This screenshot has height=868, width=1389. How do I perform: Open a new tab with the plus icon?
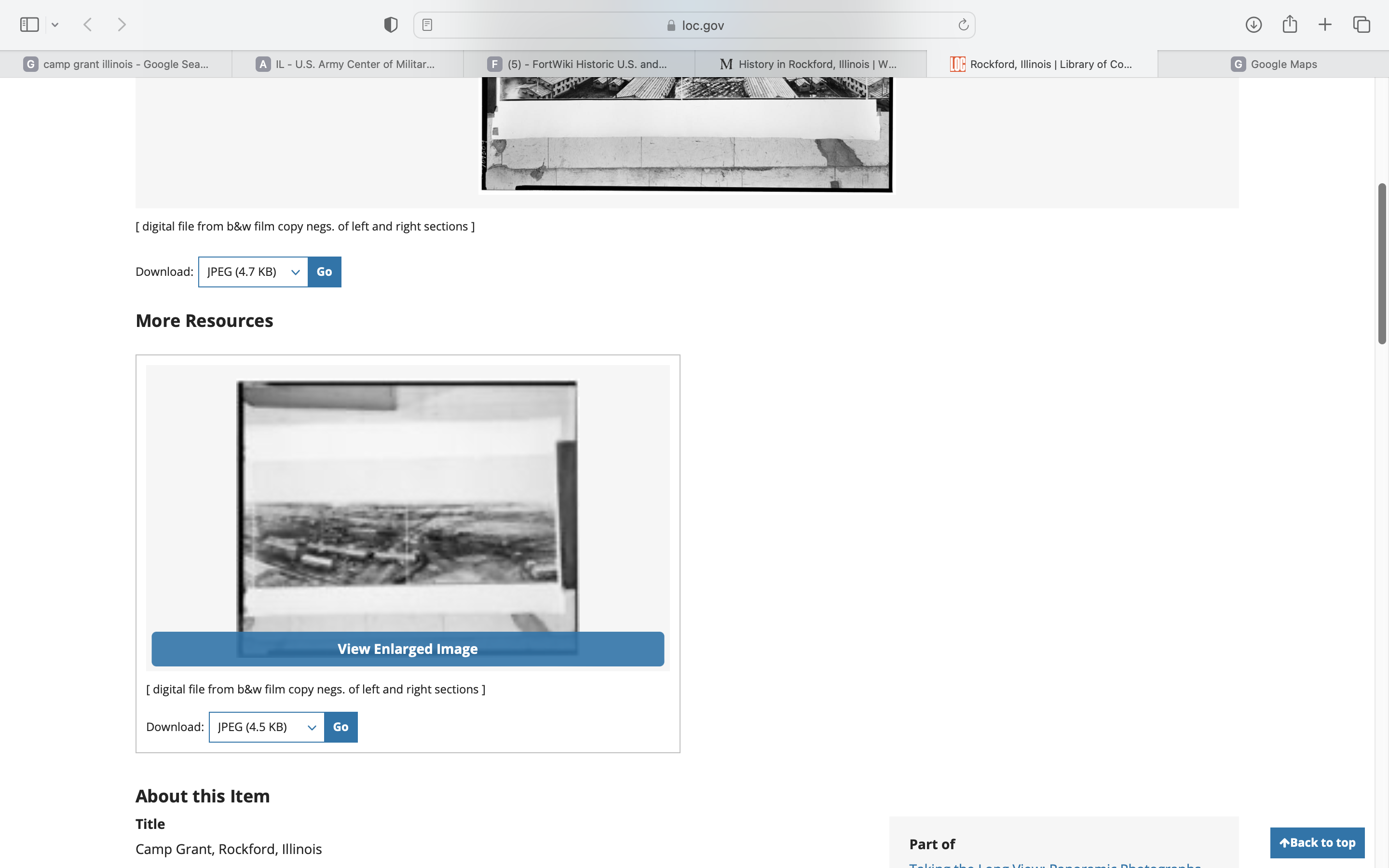[1325, 25]
